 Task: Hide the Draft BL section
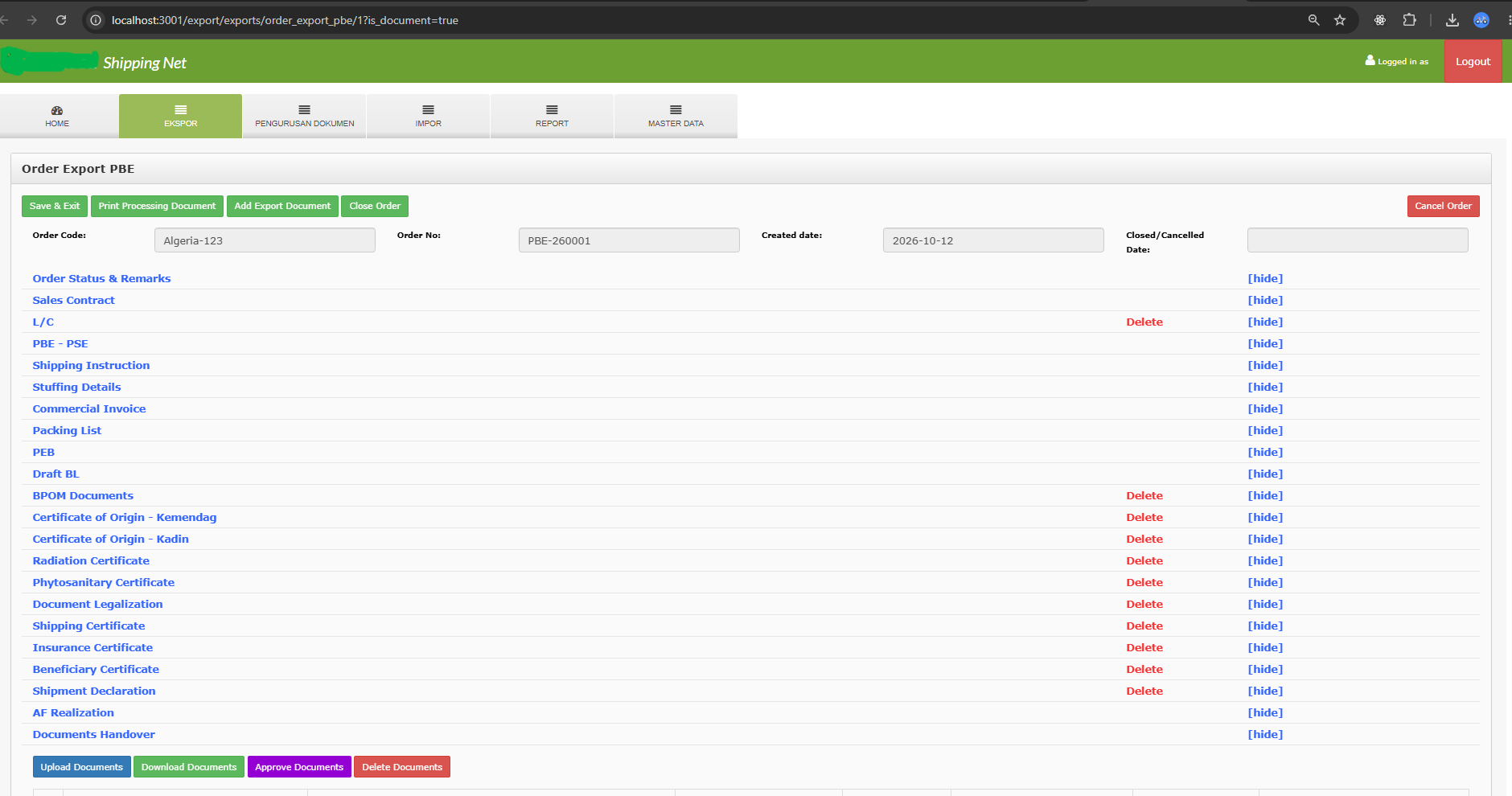[x=1265, y=474]
